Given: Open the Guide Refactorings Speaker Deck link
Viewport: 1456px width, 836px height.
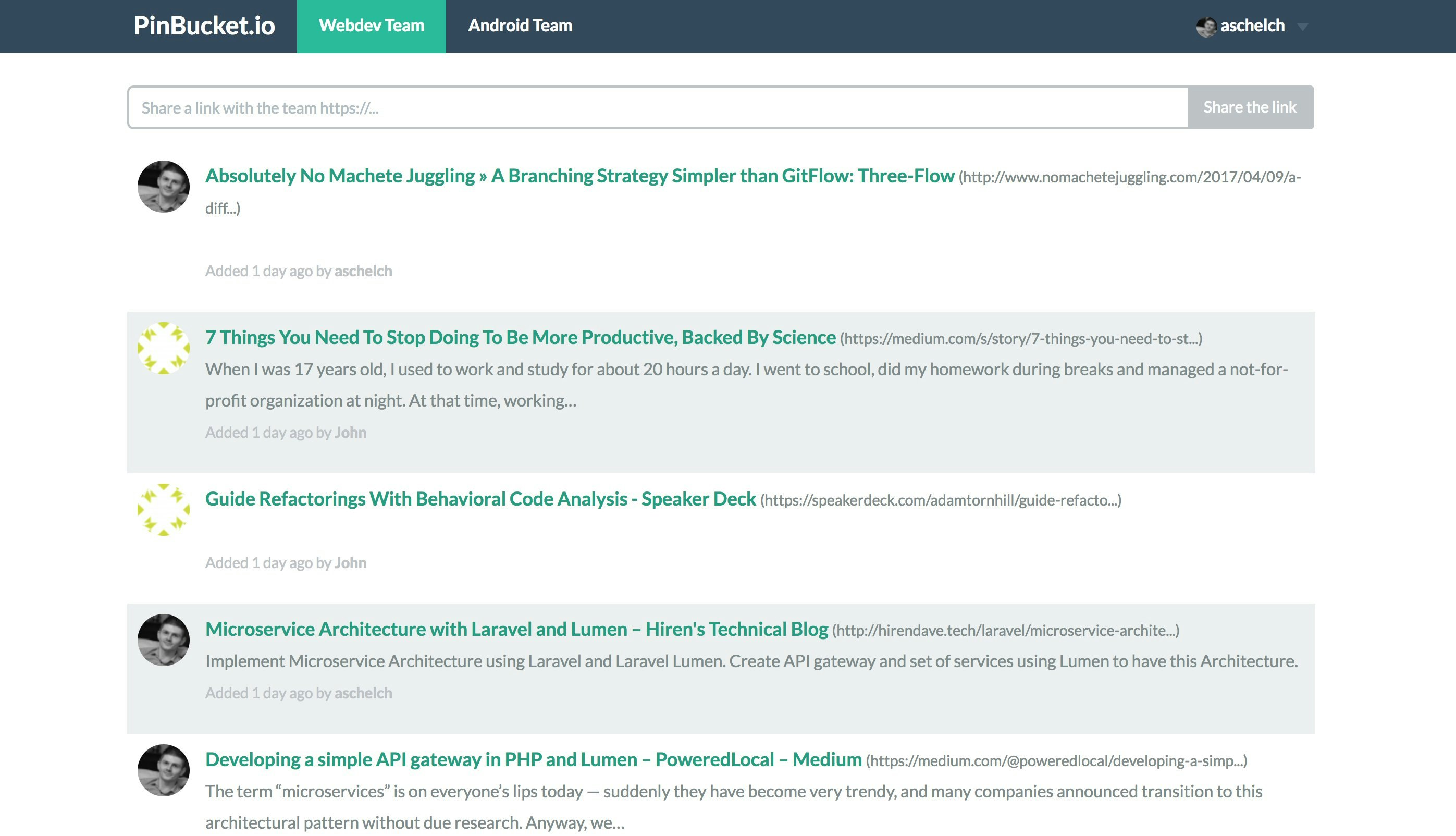Looking at the screenshot, I should click(x=480, y=499).
